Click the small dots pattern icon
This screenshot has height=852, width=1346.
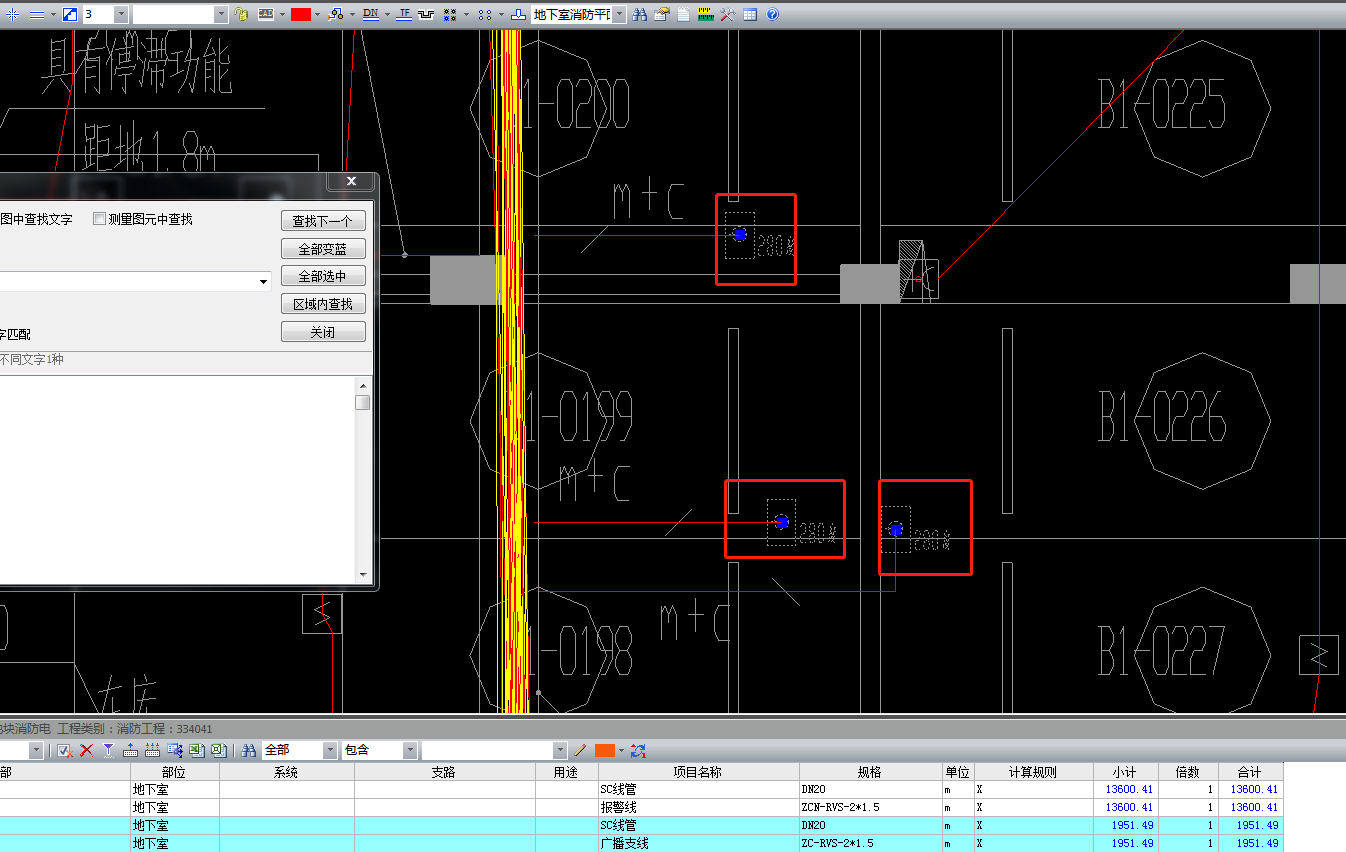click(x=485, y=14)
